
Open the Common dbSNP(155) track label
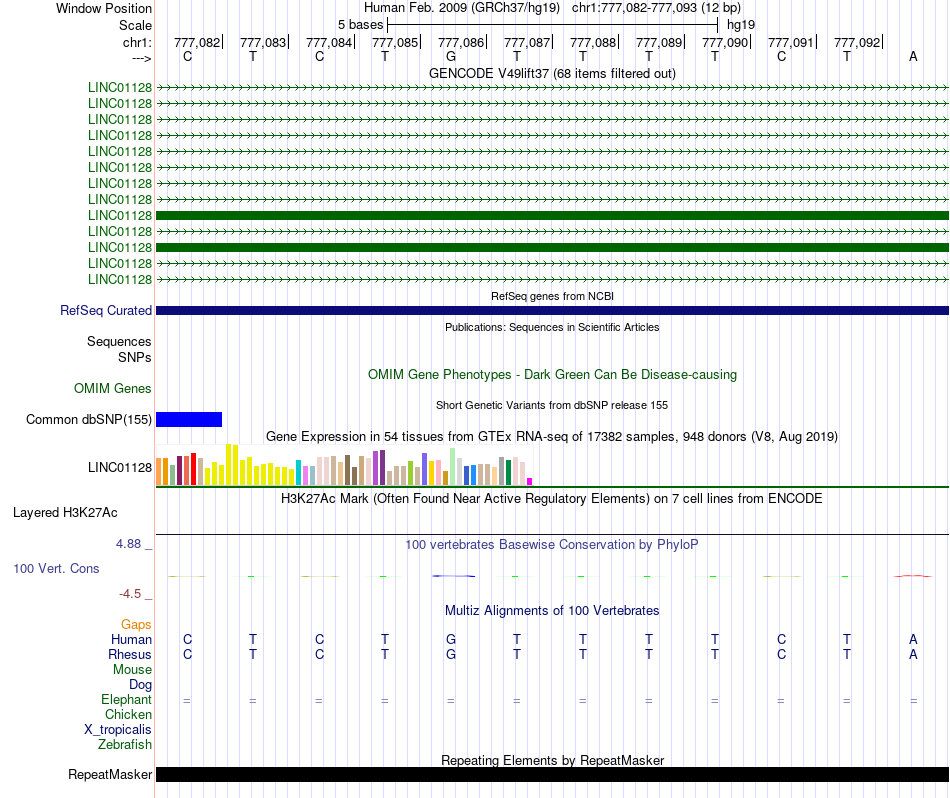click(89, 419)
